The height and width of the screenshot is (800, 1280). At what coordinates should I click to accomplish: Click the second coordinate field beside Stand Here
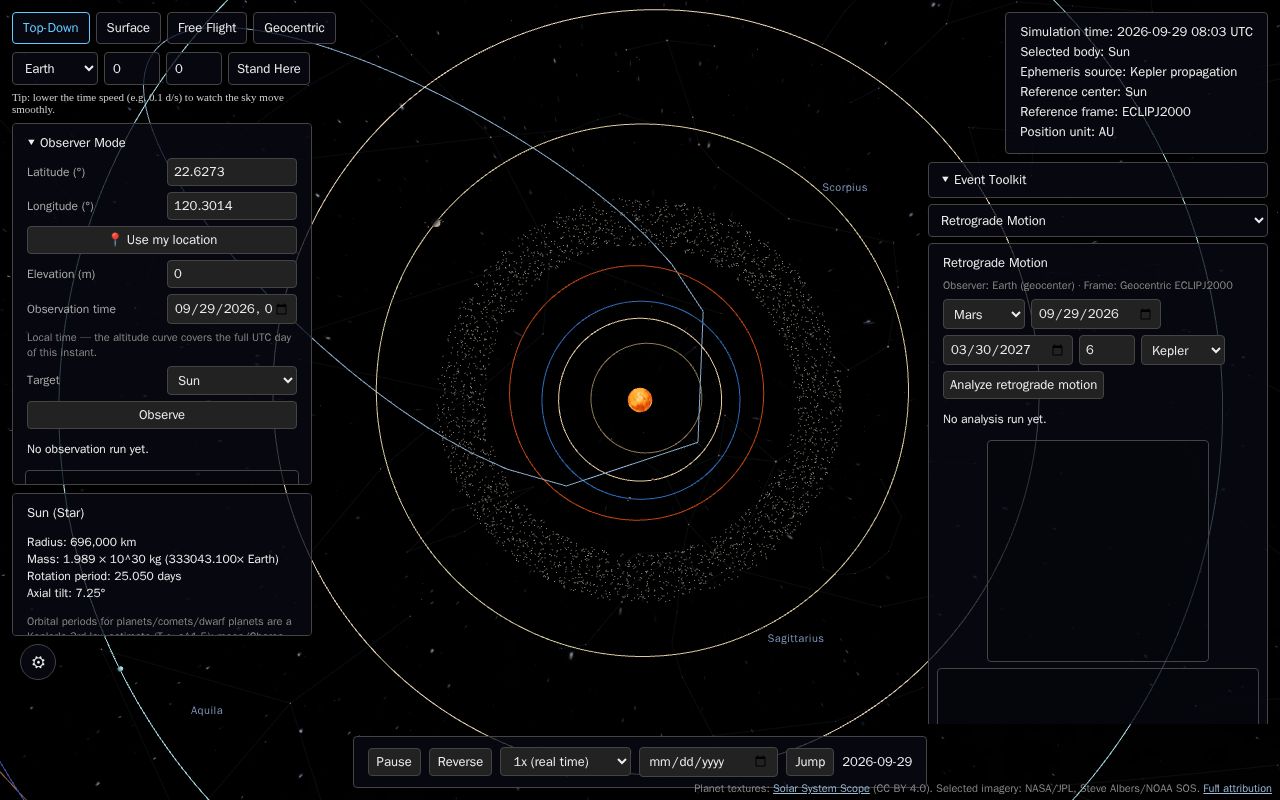[x=193, y=69]
